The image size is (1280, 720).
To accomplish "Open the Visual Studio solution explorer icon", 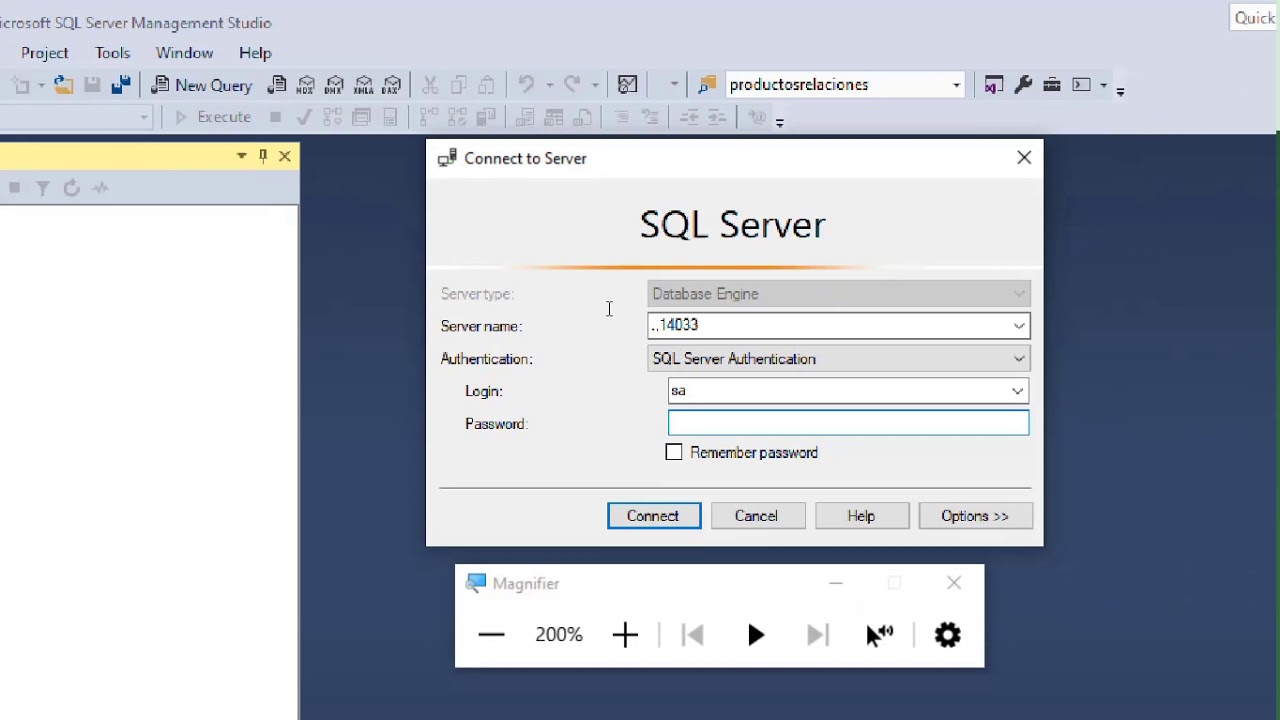I will pyautogui.click(x=993, y=85).
